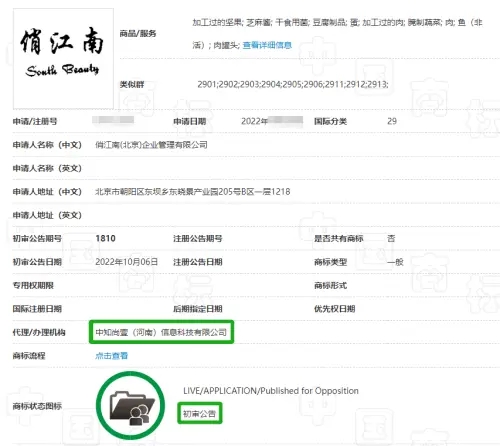Click the 国际分类 label
Image resolution: width=500 pixels, height=446 pixels.
point(330,121)
